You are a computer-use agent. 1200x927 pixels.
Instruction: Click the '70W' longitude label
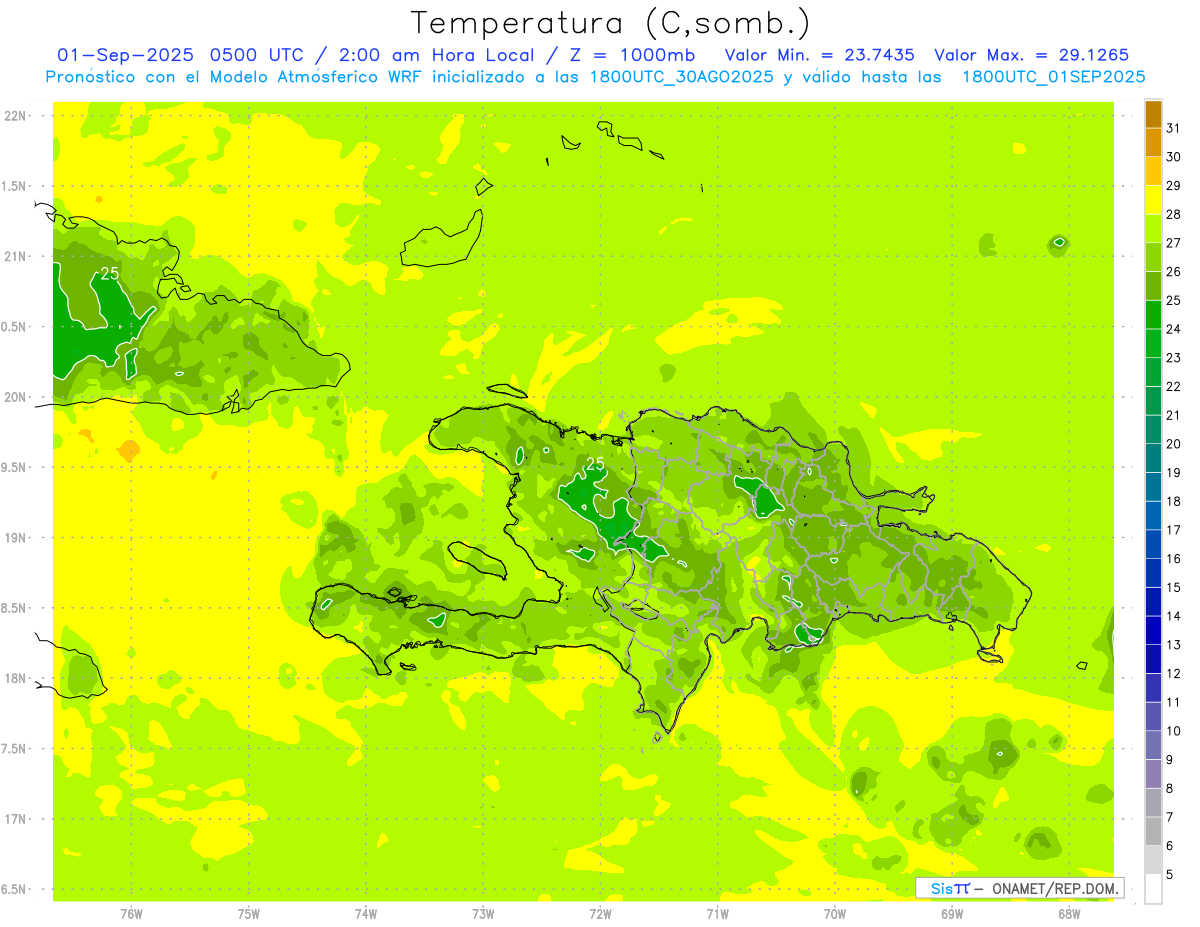click(x=835, y=913)
